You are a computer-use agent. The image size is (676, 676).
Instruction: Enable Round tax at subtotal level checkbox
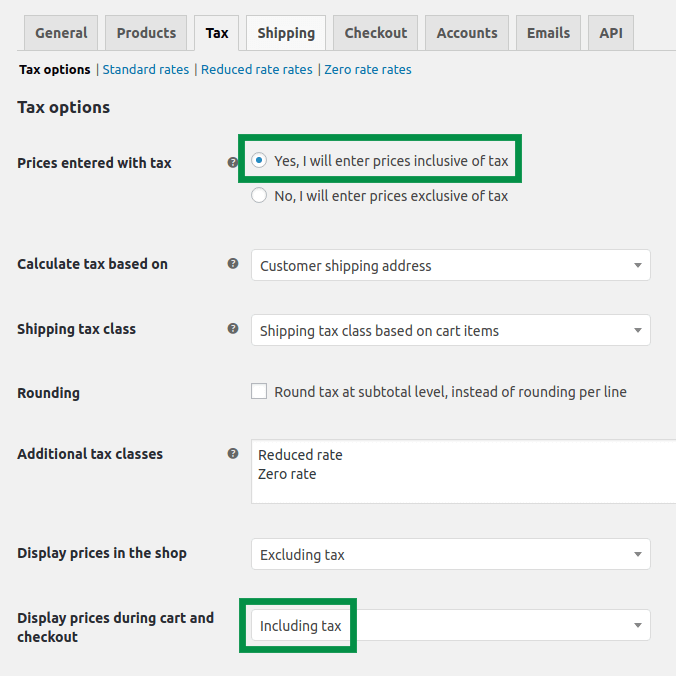(259, 391)
